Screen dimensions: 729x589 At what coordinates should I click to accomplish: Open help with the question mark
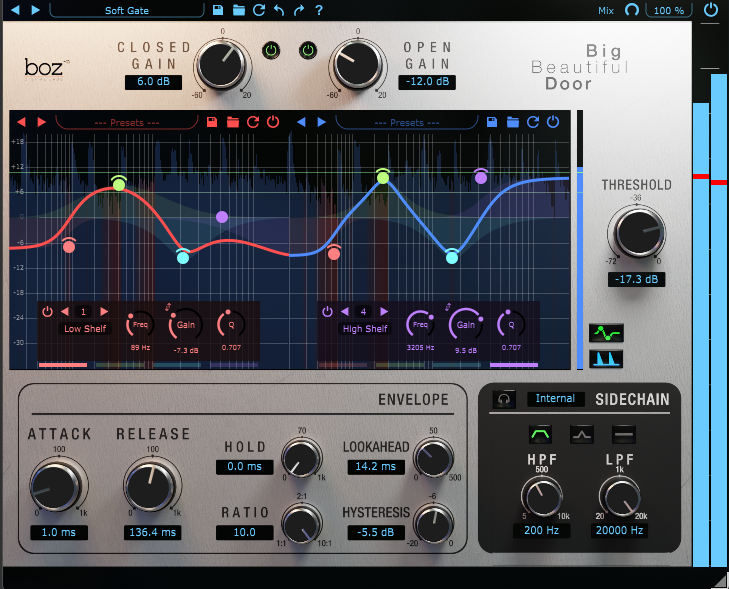318,10
